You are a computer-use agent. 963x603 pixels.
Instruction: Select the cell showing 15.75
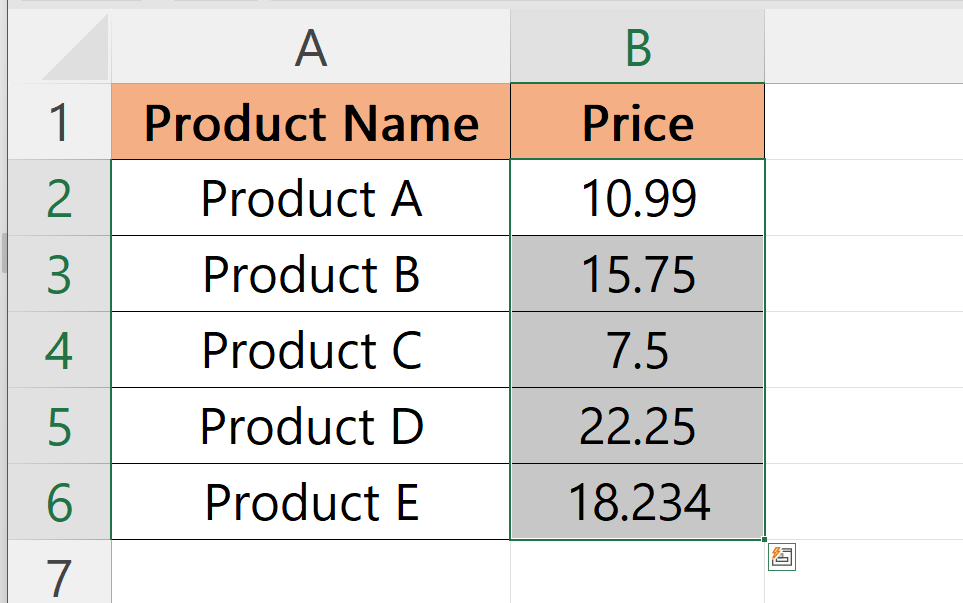[x=637, y=273]
